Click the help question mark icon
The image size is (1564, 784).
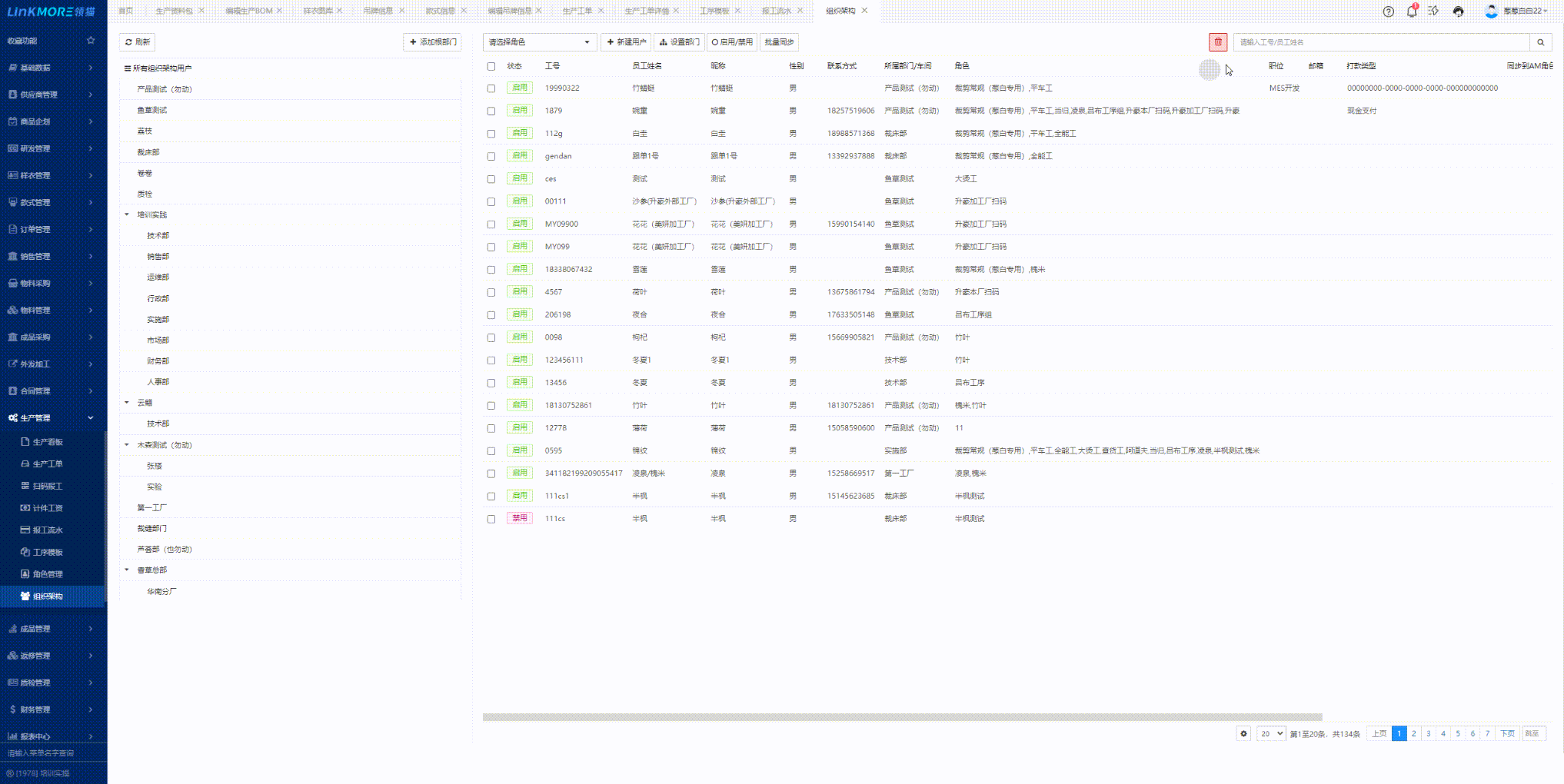1388,12
